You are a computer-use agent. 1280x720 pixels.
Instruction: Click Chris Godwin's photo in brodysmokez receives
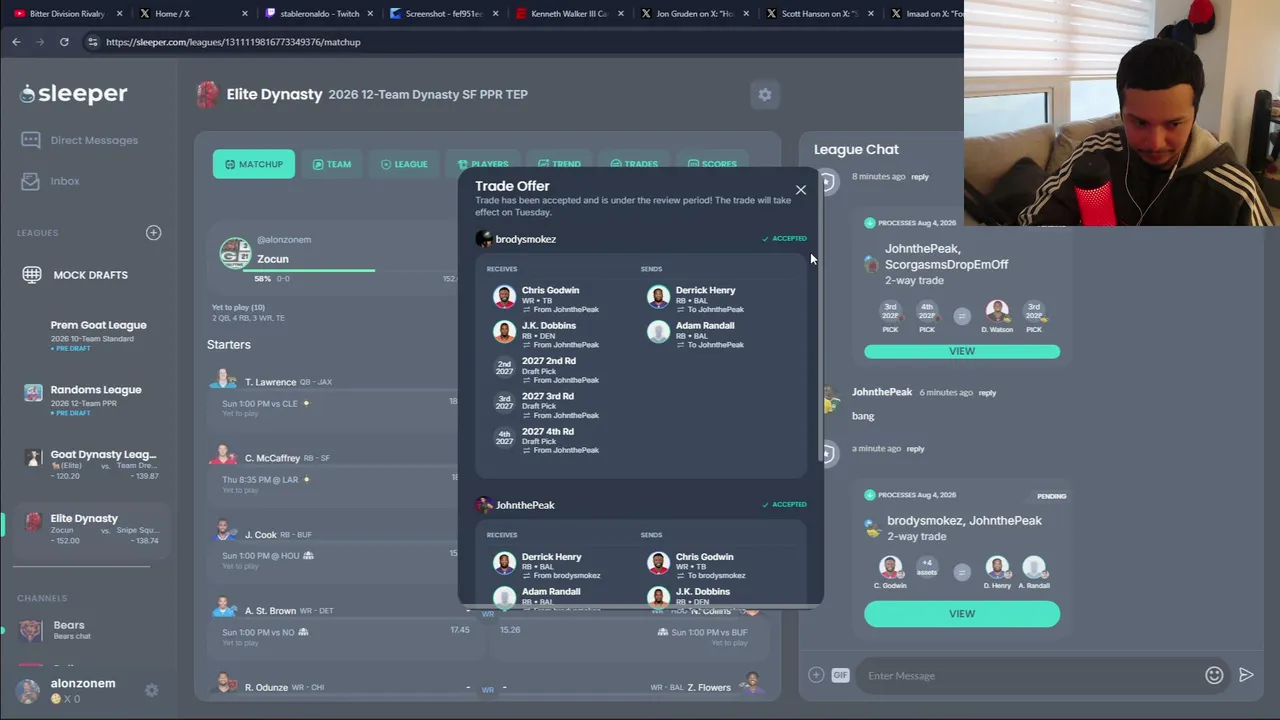tap(504, 296)
